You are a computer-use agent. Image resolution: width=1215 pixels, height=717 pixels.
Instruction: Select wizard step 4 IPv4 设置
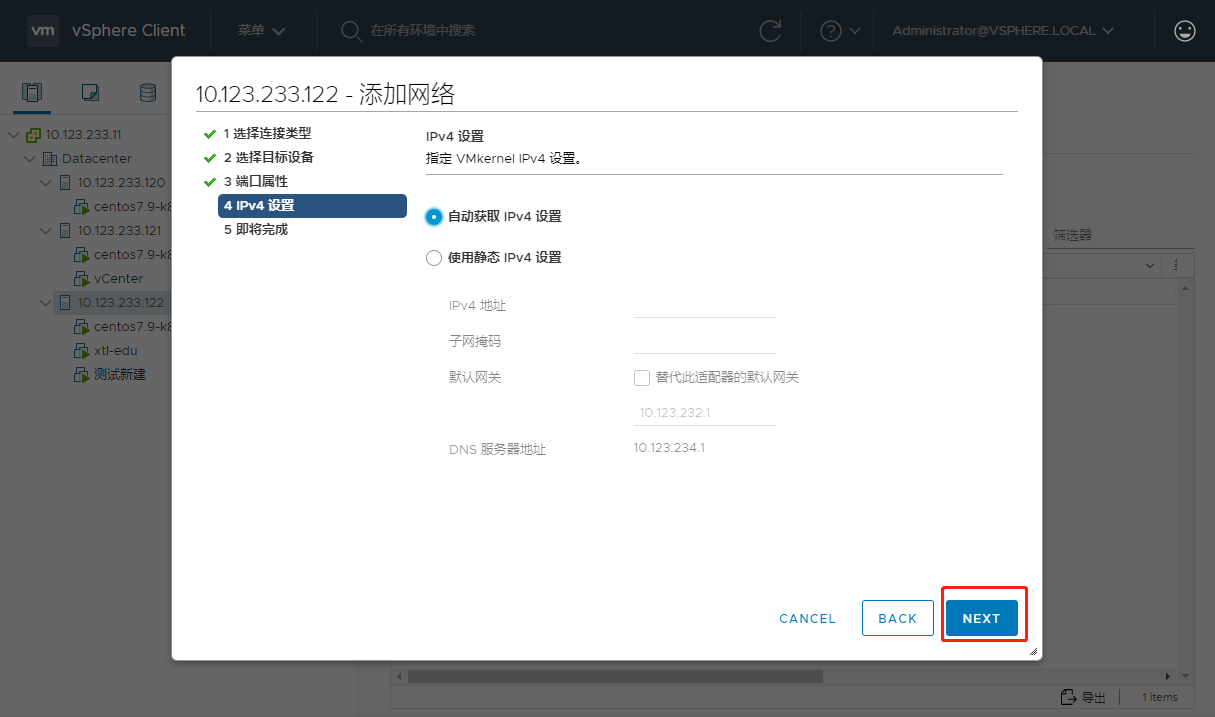(x=312, y=206)
